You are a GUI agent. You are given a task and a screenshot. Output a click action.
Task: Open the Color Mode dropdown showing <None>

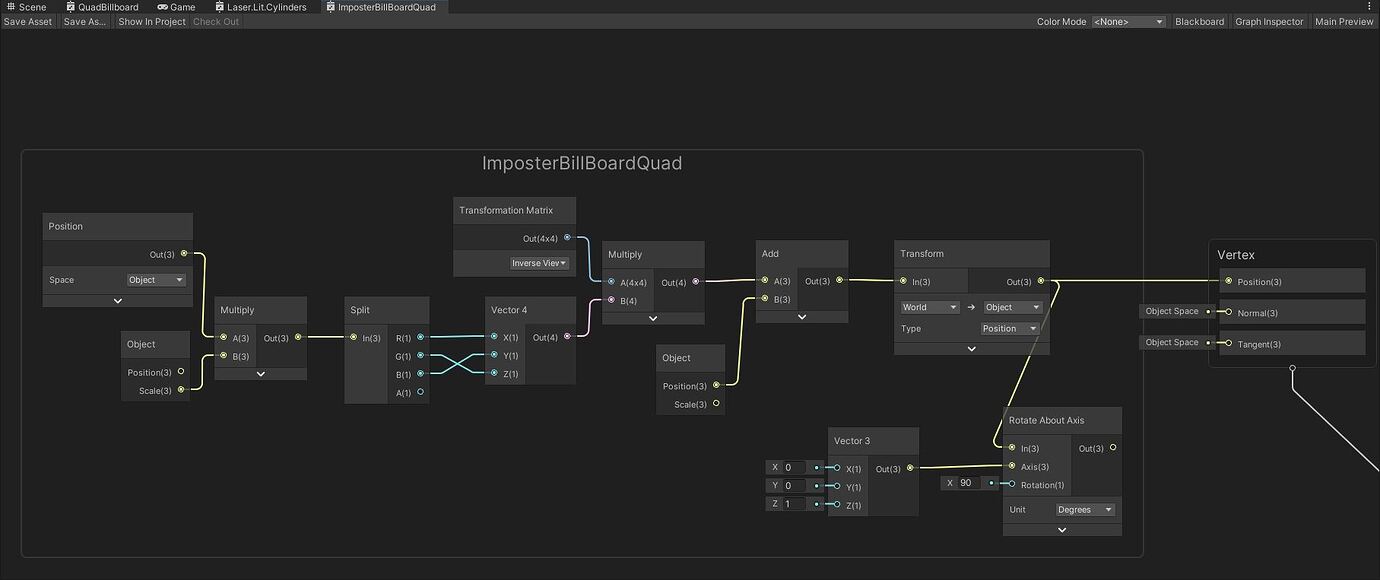pyautogui.click(x=1128, y=21)
